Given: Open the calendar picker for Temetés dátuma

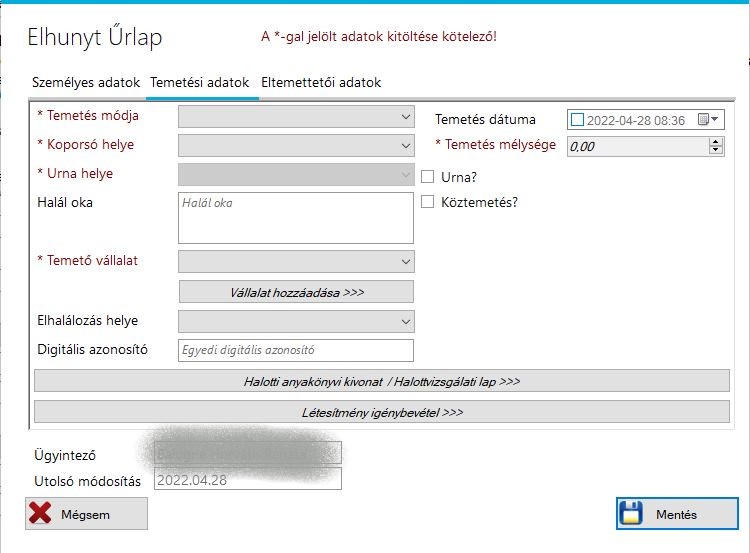Looking at the screenshot, I should (708, 120).
